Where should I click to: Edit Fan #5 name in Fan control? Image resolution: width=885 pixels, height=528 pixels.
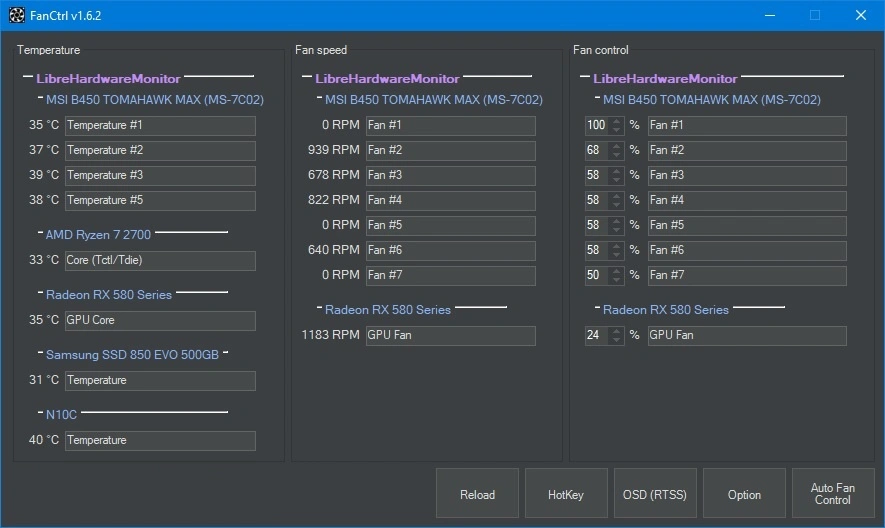(x=747, y=225)
